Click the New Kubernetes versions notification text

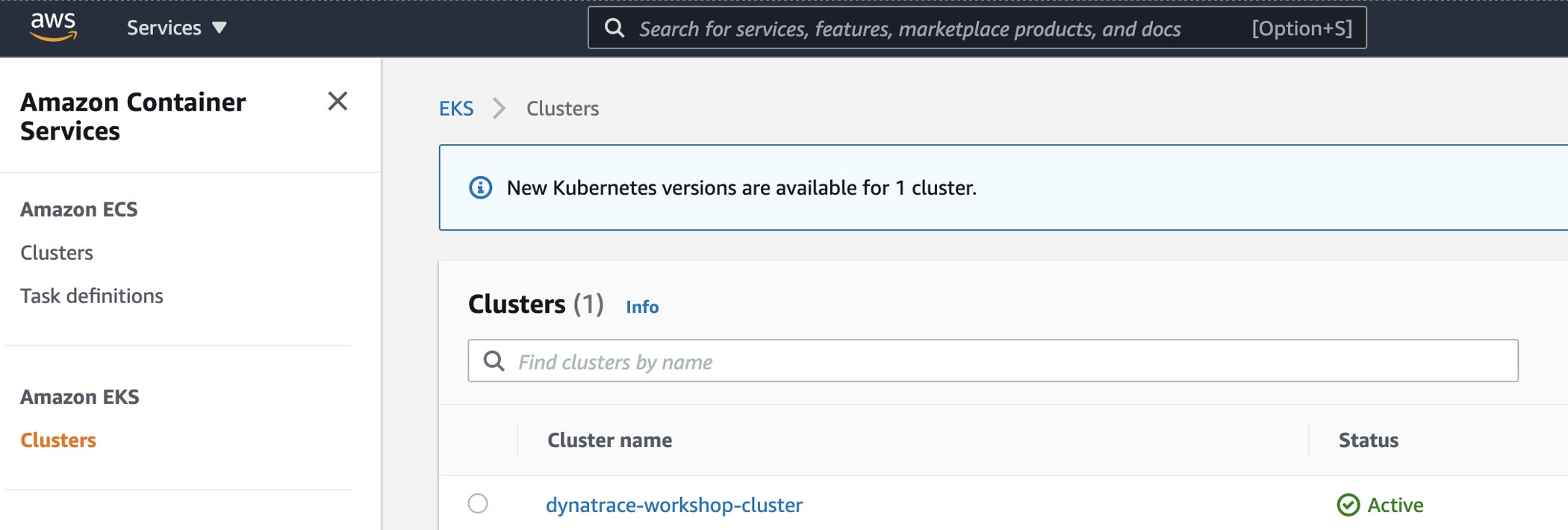(741, 187)
